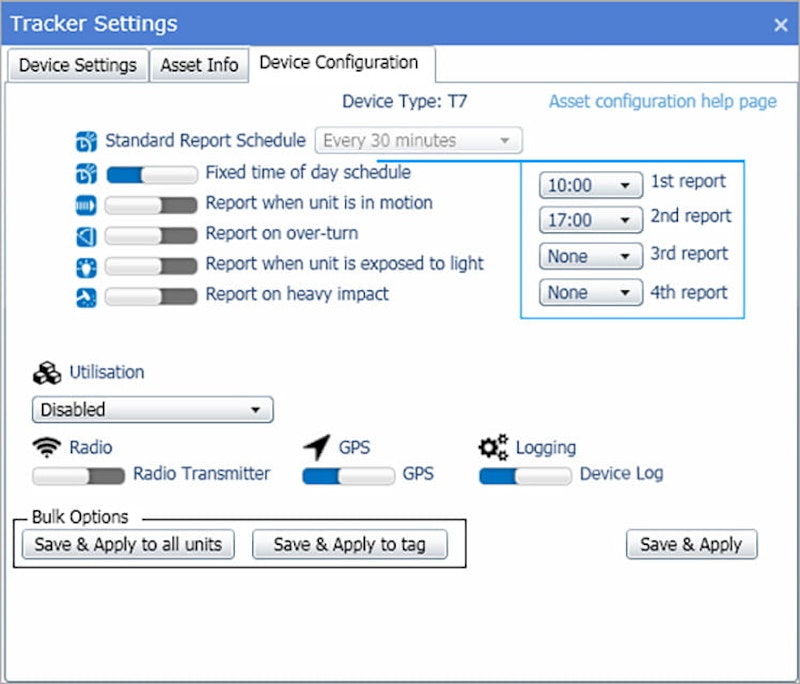Enable Report when unit is in motion

(x=151, y=206)
